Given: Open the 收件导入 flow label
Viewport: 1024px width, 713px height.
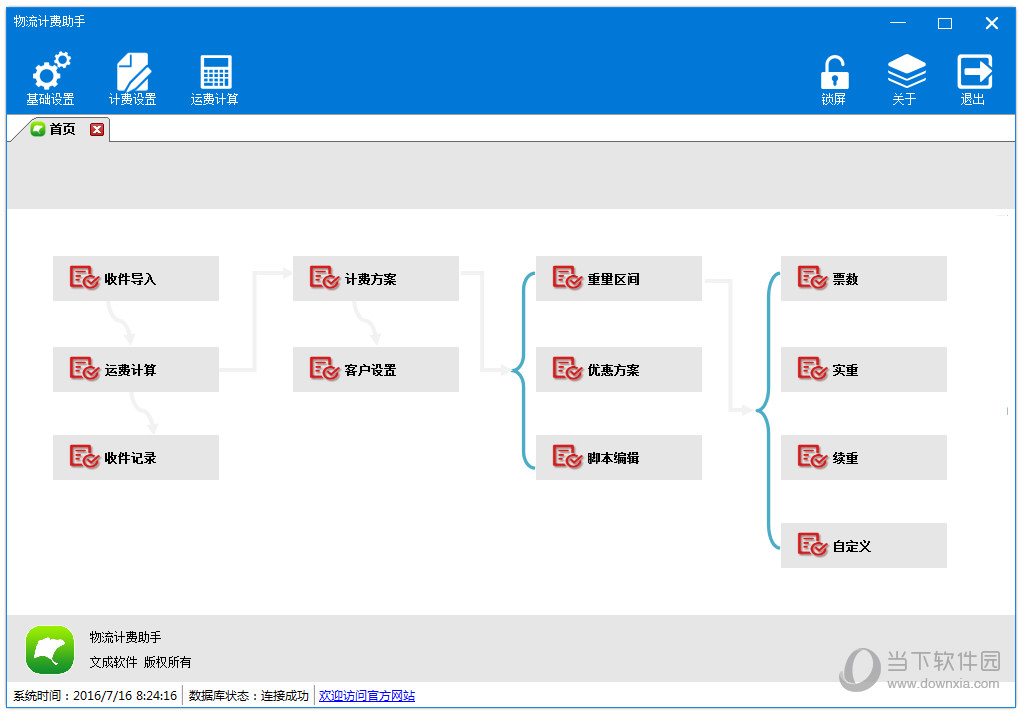Looking at the screenshot, I should (130, 279).
